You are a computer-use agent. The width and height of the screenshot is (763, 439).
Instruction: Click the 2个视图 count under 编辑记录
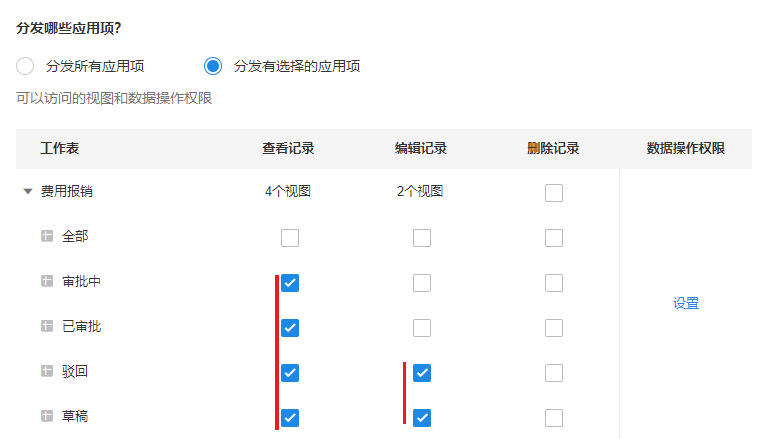(420, 192)
